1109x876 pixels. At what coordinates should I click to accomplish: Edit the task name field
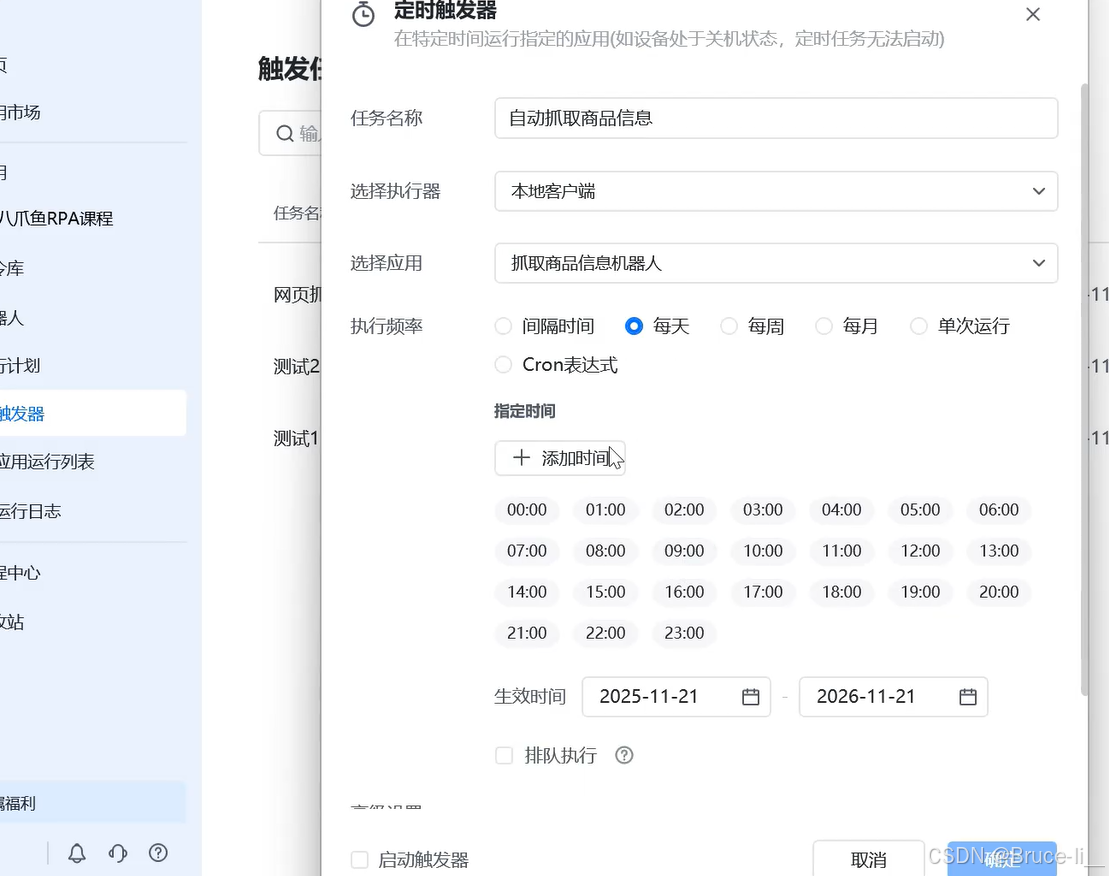click(776, 118)
